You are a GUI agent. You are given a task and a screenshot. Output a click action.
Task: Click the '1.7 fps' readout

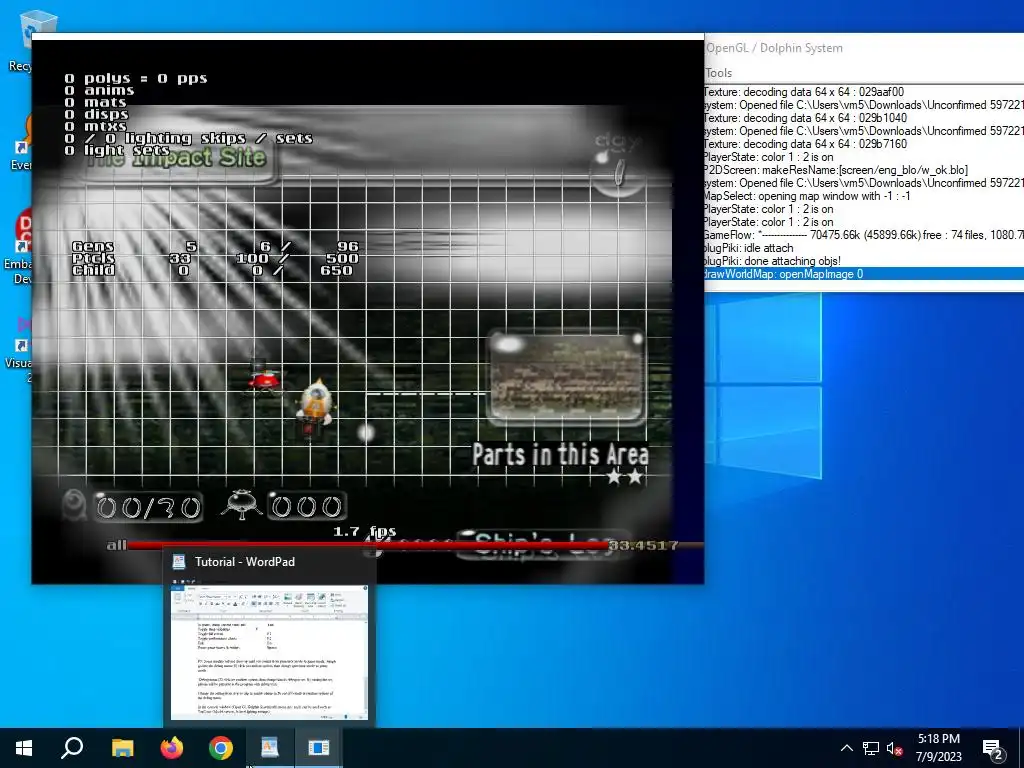(364, 532)
